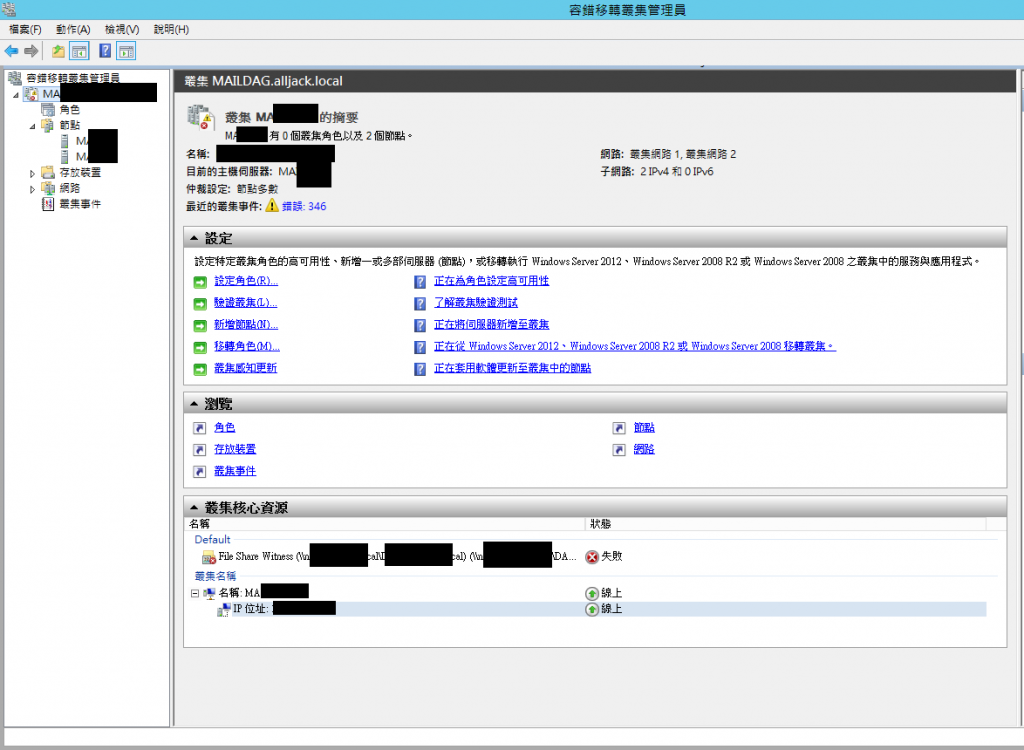Click green arrow icon beside 新增節點
1024x750 pixels.
(200, 326)
